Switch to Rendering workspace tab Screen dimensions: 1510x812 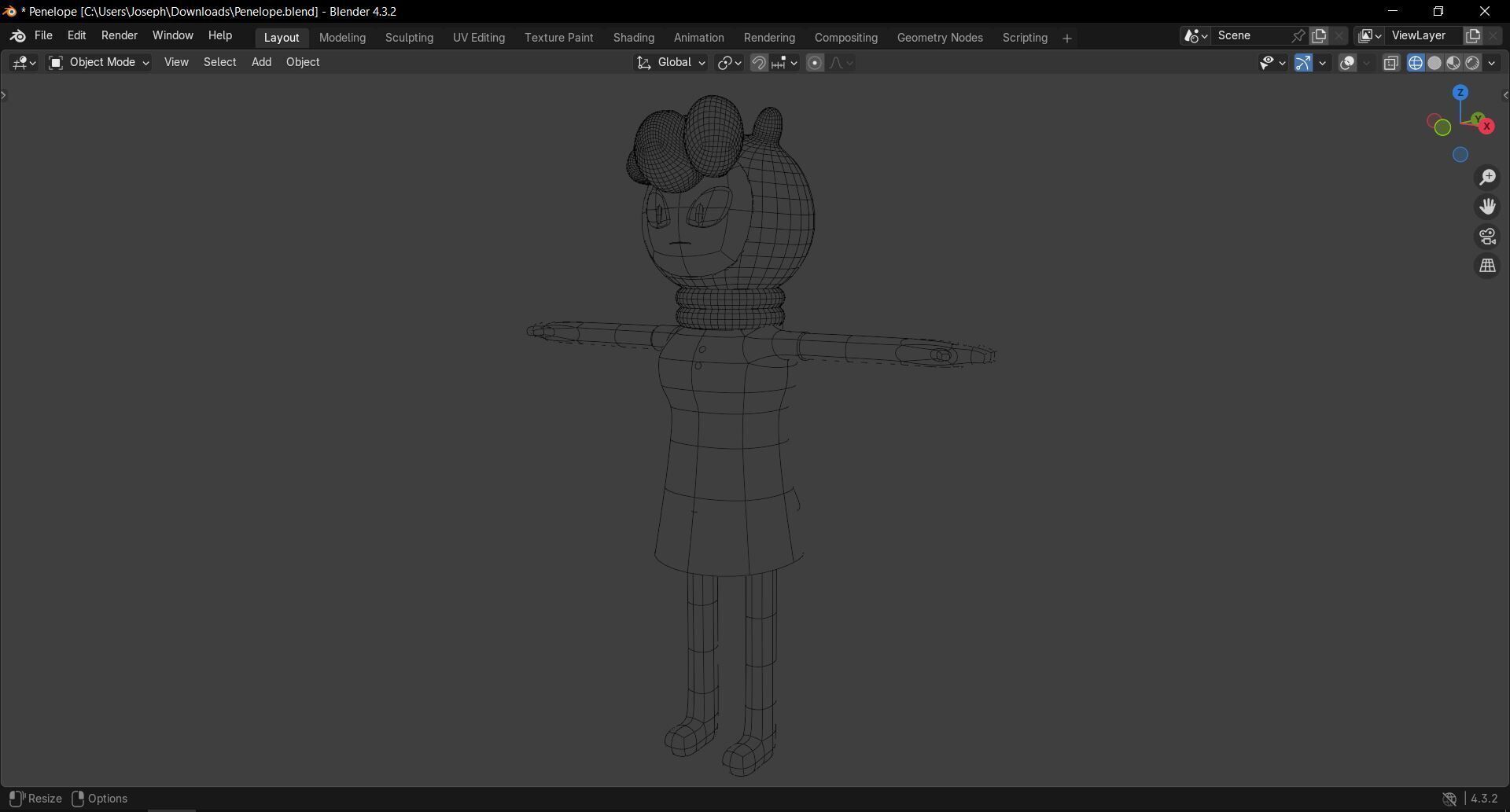(x=769, y=38)
